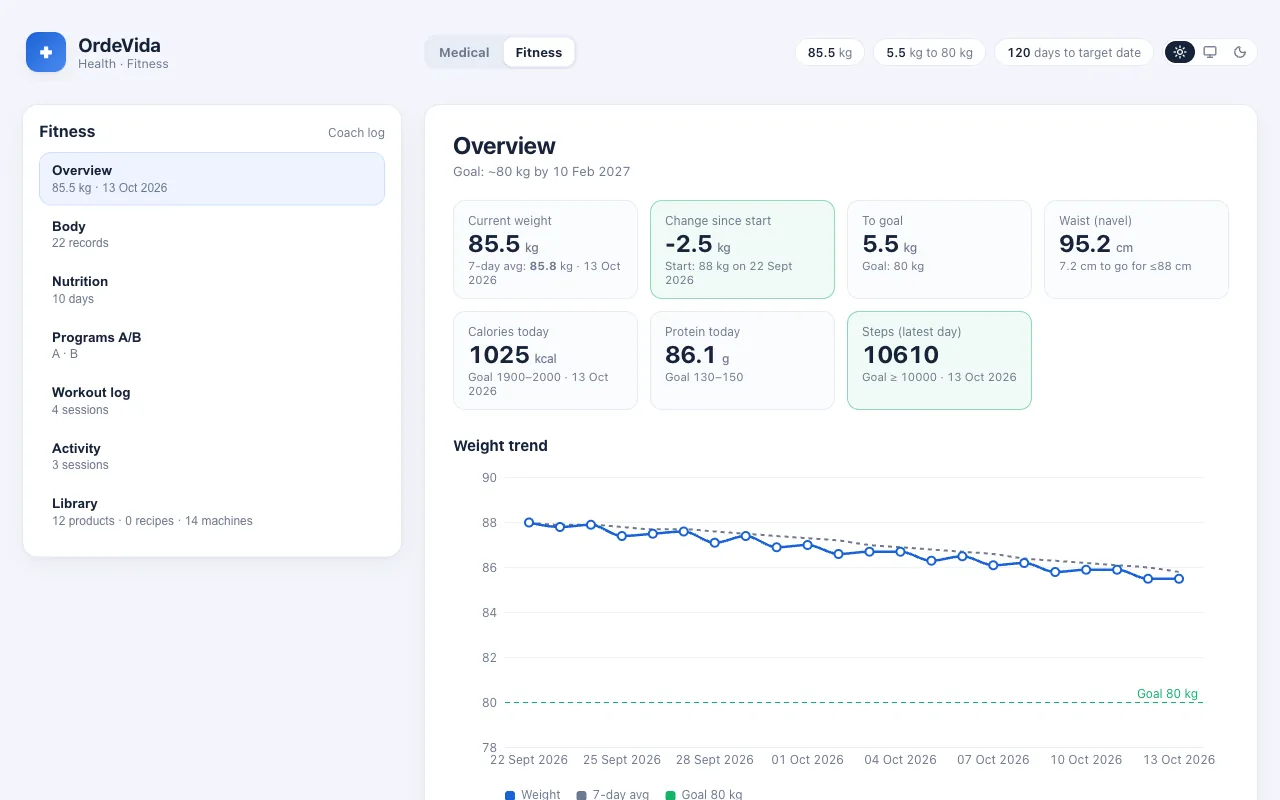Click the OrdeVida plus logo icon
Viewport: 1280px width, 800px height.
pyautogui.click(x=46, y=52)
